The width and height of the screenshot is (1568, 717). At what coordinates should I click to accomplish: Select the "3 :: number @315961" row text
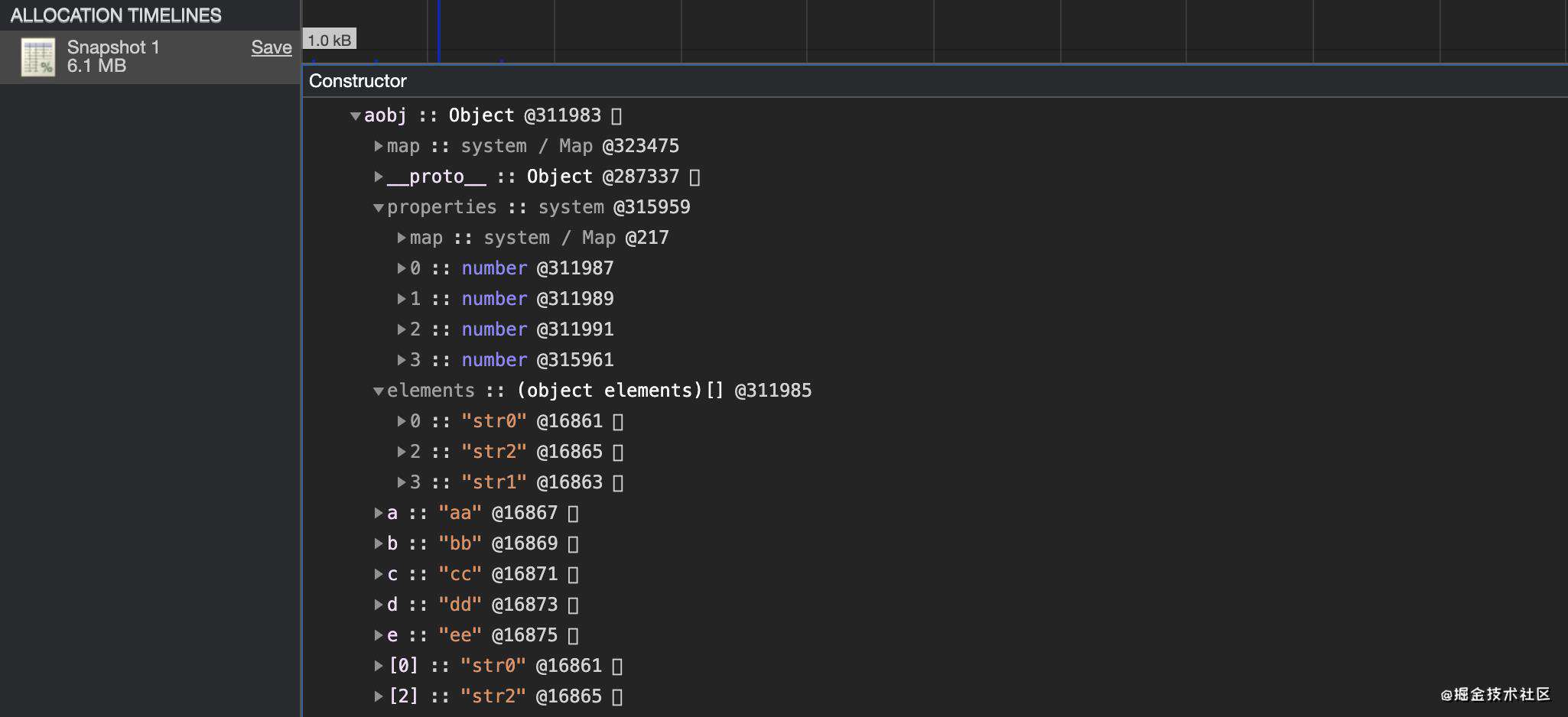(x=512, y=360)
